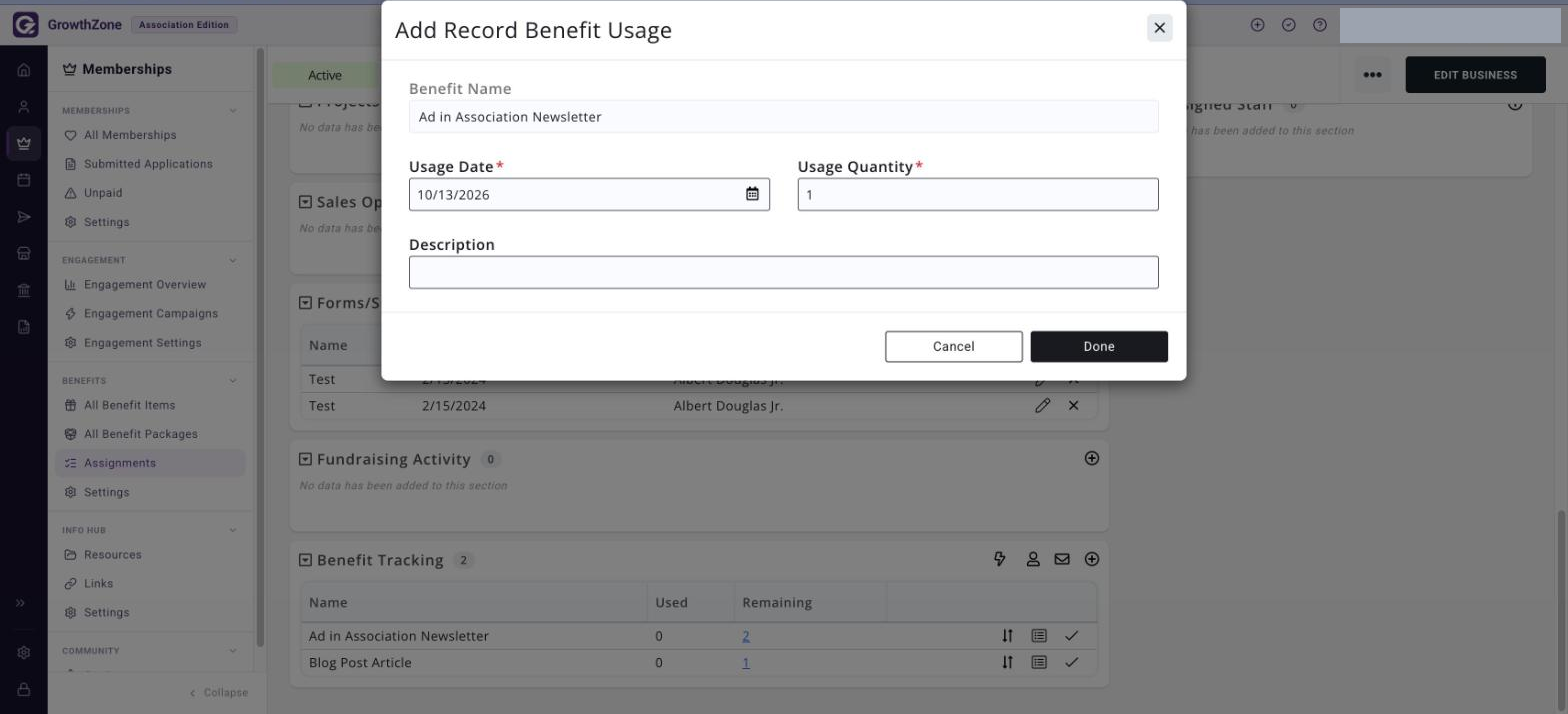Open the Contacts person icon in left rail
Screen dimensions: 1568x714
(x=24, y=107)
